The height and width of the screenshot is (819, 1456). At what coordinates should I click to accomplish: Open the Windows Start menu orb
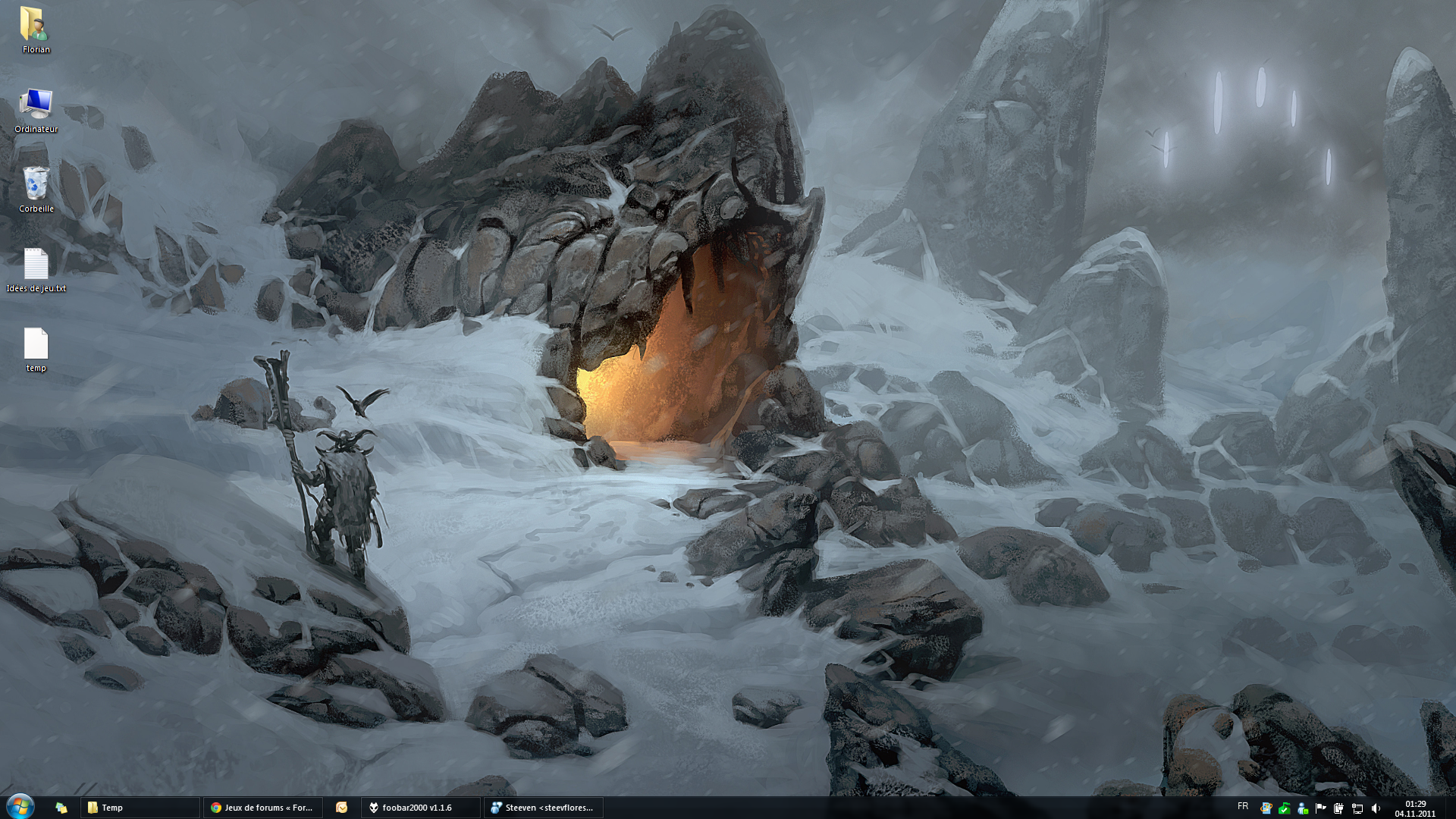point(20,807)
